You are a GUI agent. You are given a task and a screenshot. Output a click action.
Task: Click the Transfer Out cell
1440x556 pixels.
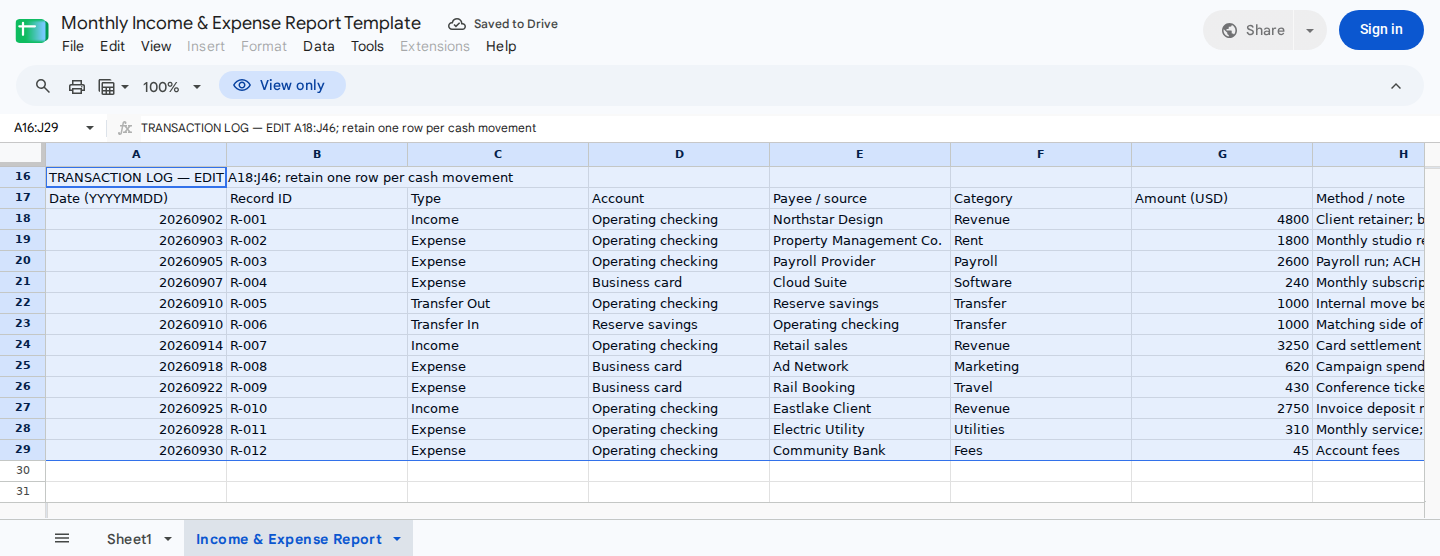(x=498, y=303)
